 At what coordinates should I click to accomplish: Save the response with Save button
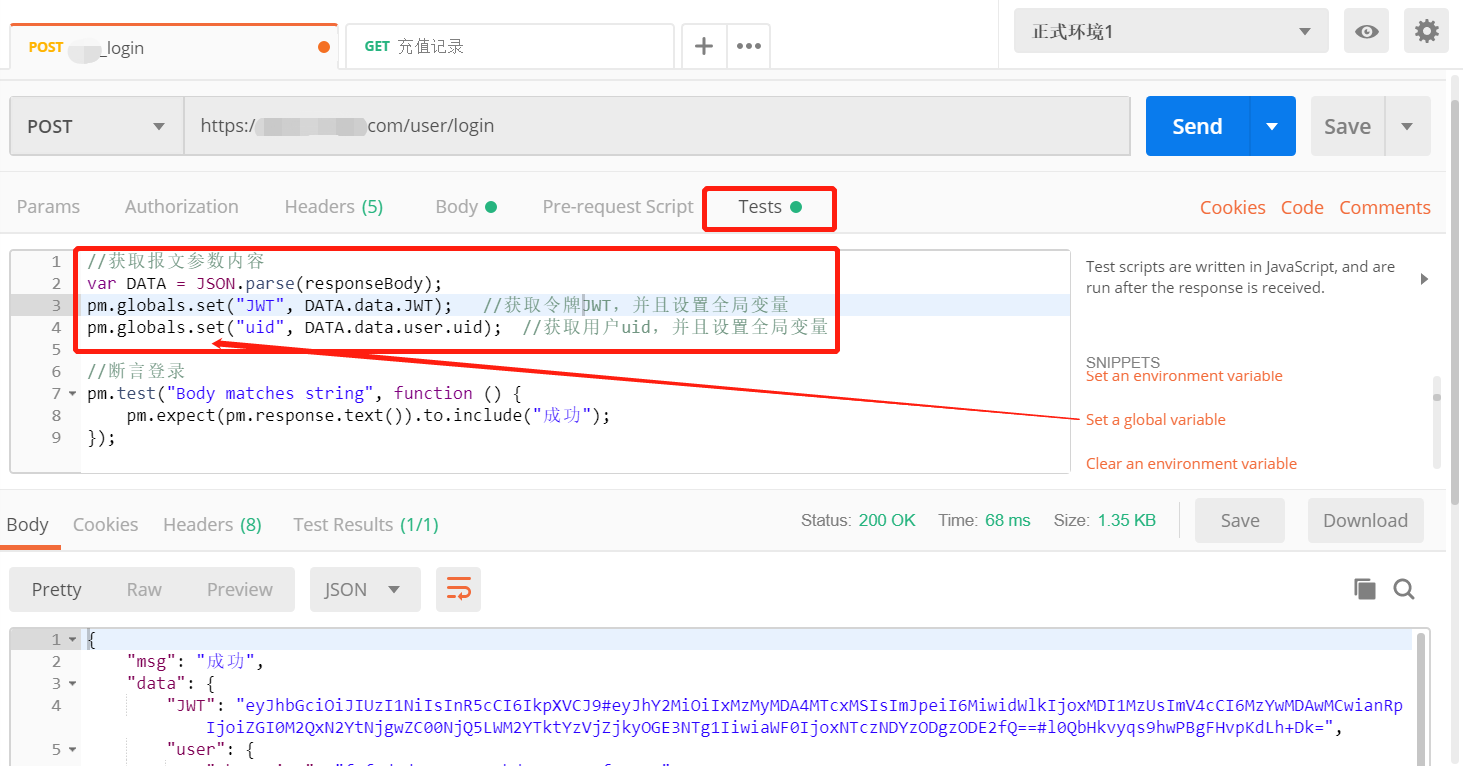1240,520
